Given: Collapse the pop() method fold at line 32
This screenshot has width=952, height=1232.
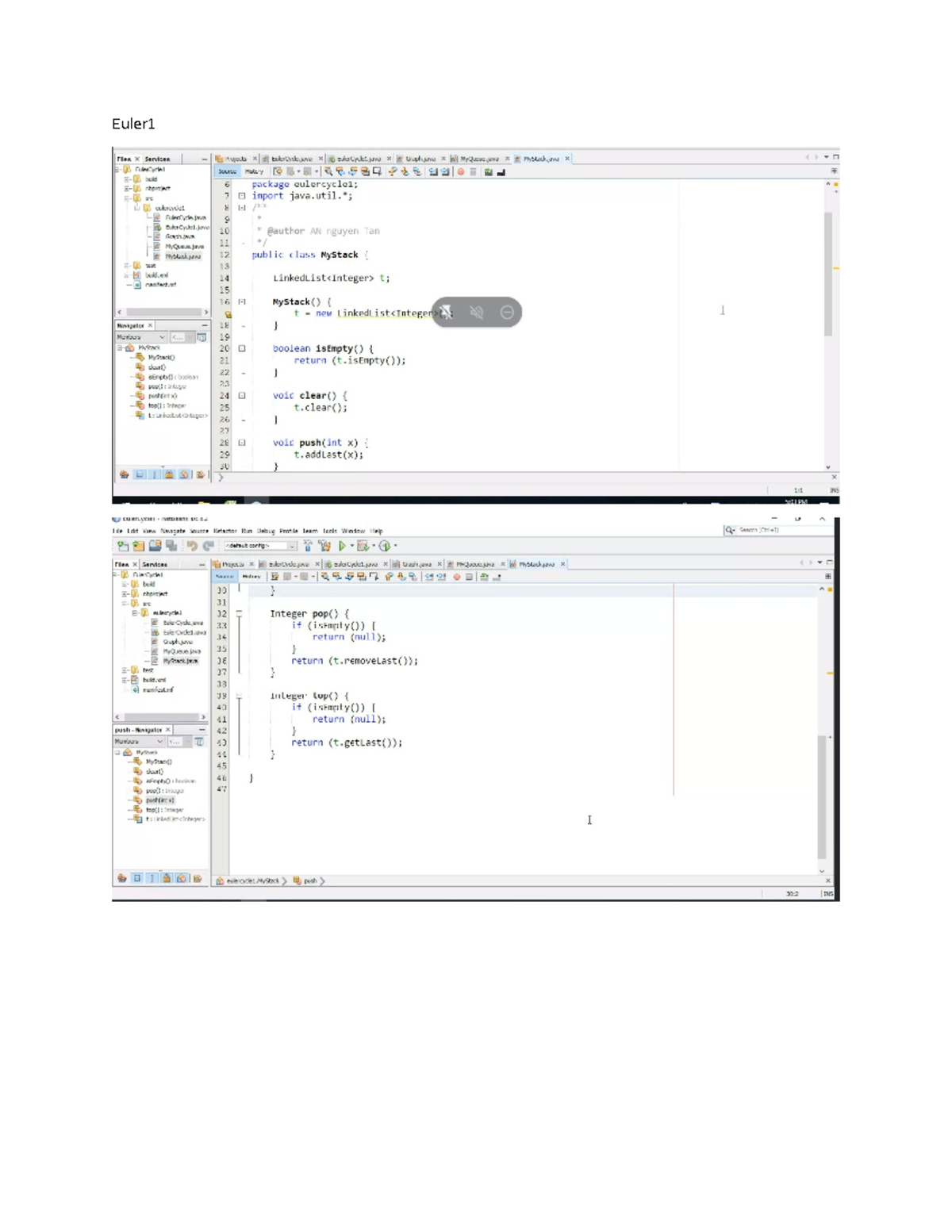Looking at the screenshot, I should tap(239, 614).
